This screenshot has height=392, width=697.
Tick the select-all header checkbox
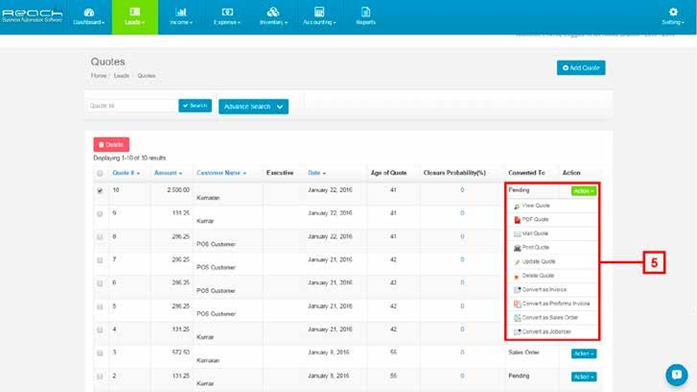coord(100,173)
